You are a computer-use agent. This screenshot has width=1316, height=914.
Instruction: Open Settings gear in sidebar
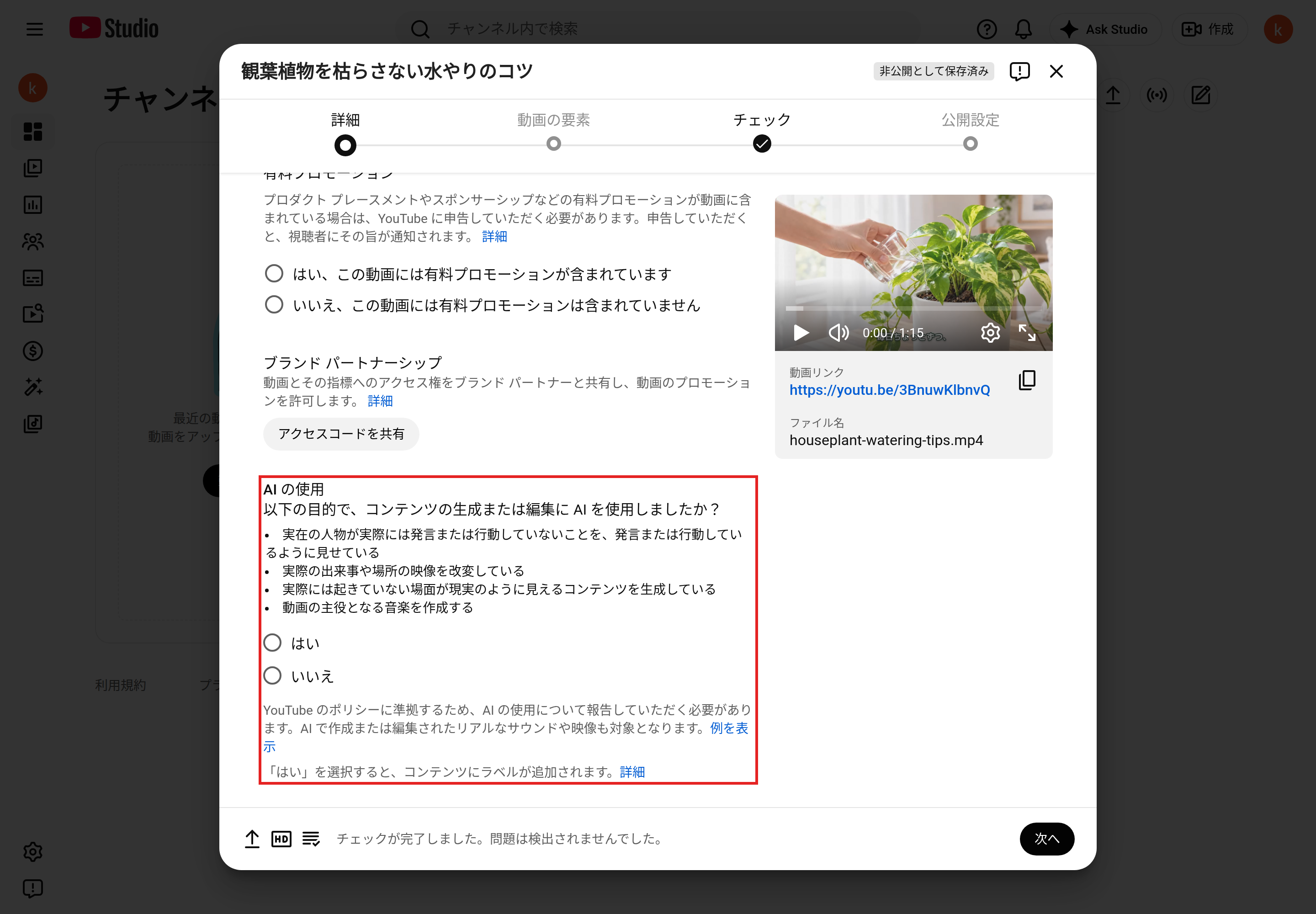pyautogui.click(x=32, y=851)
